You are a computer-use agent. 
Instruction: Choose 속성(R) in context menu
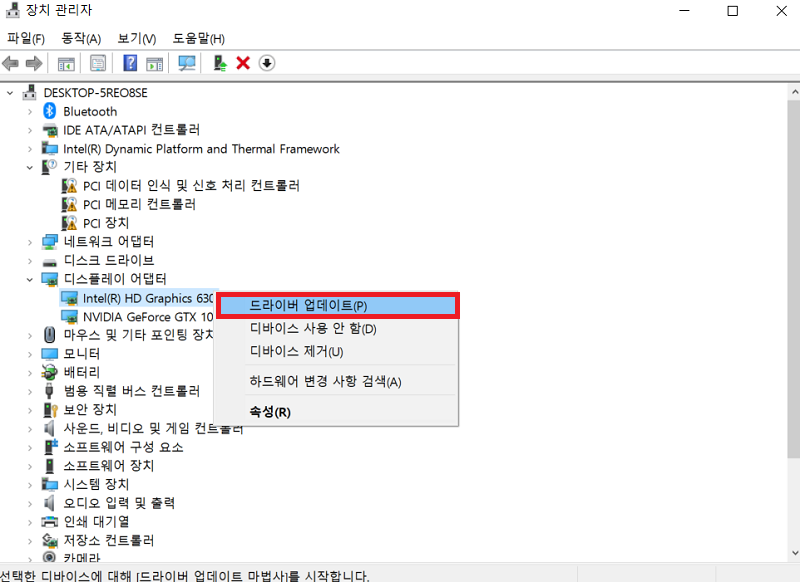[x=338, y=412]
